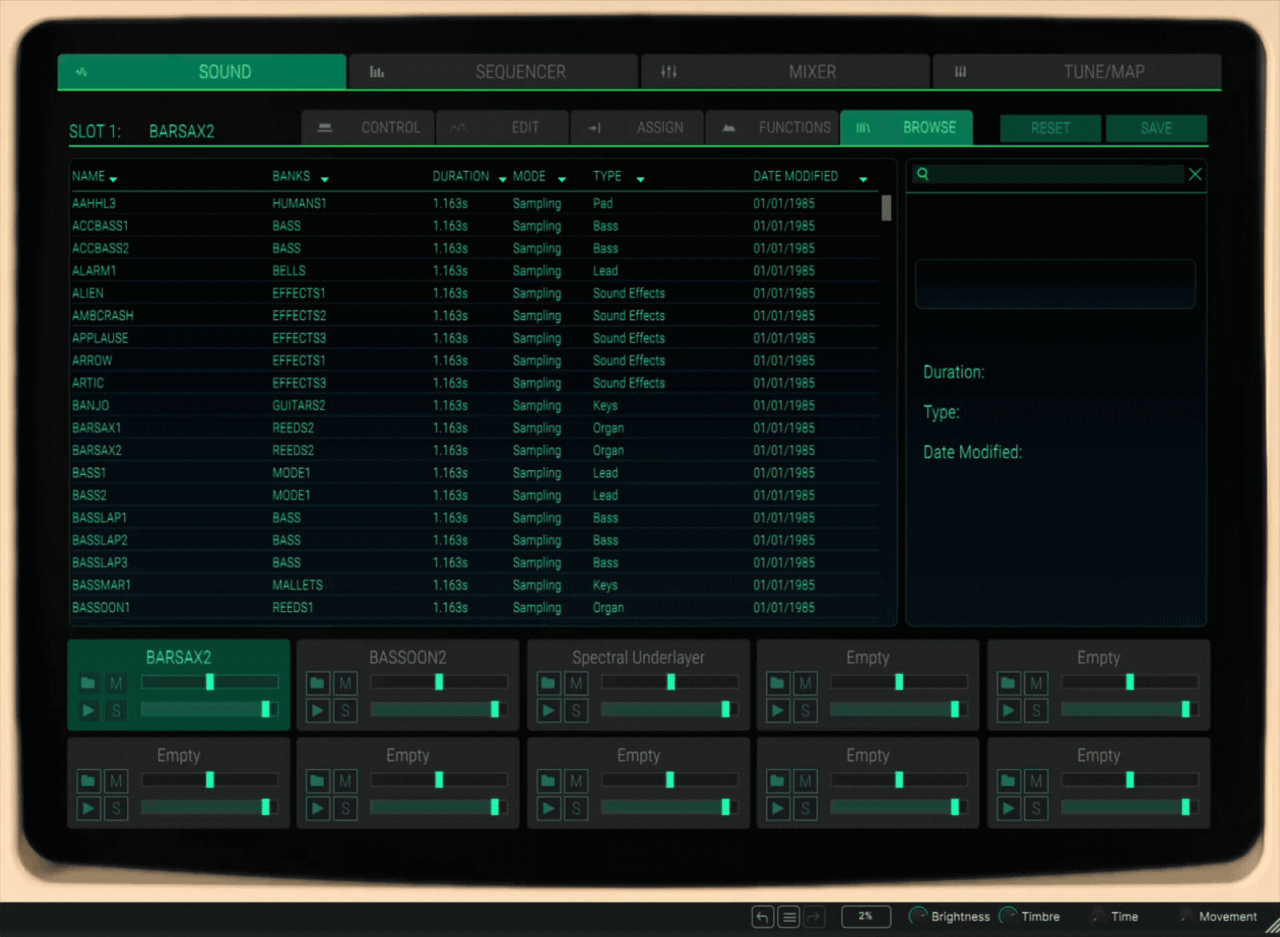Screen dimensions: 1280x937
Task: Select AAHHL3 in the sample list
Action: pyautogui.click(x=475, y=203)
